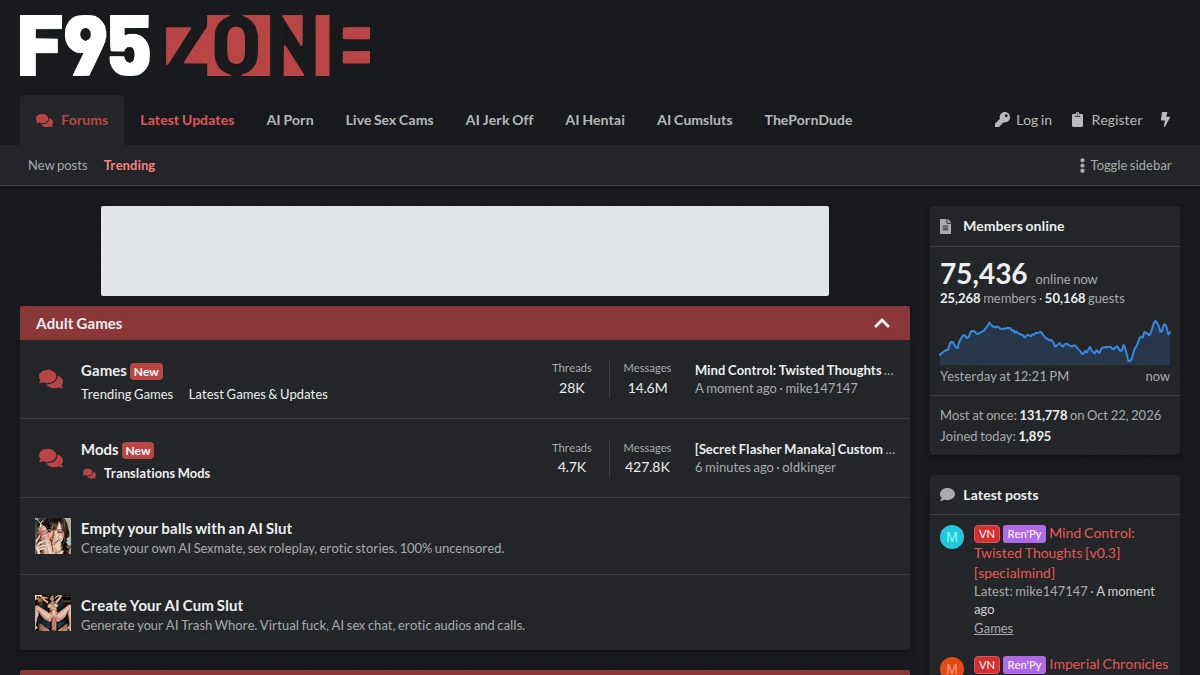Open the AI Hentai nav link
The width and height of the screenshot is (1200, 675).
[x=595, y=120]
